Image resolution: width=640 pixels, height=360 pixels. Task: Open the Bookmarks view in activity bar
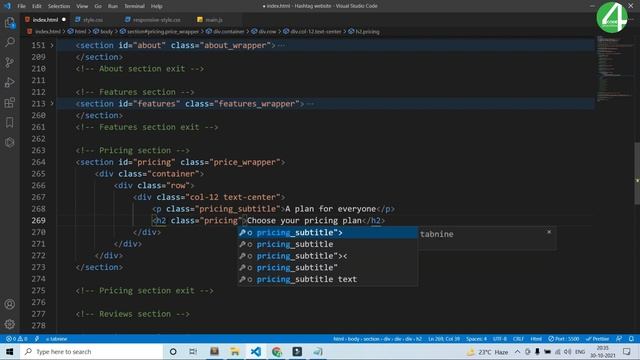[x=9, y=122]
